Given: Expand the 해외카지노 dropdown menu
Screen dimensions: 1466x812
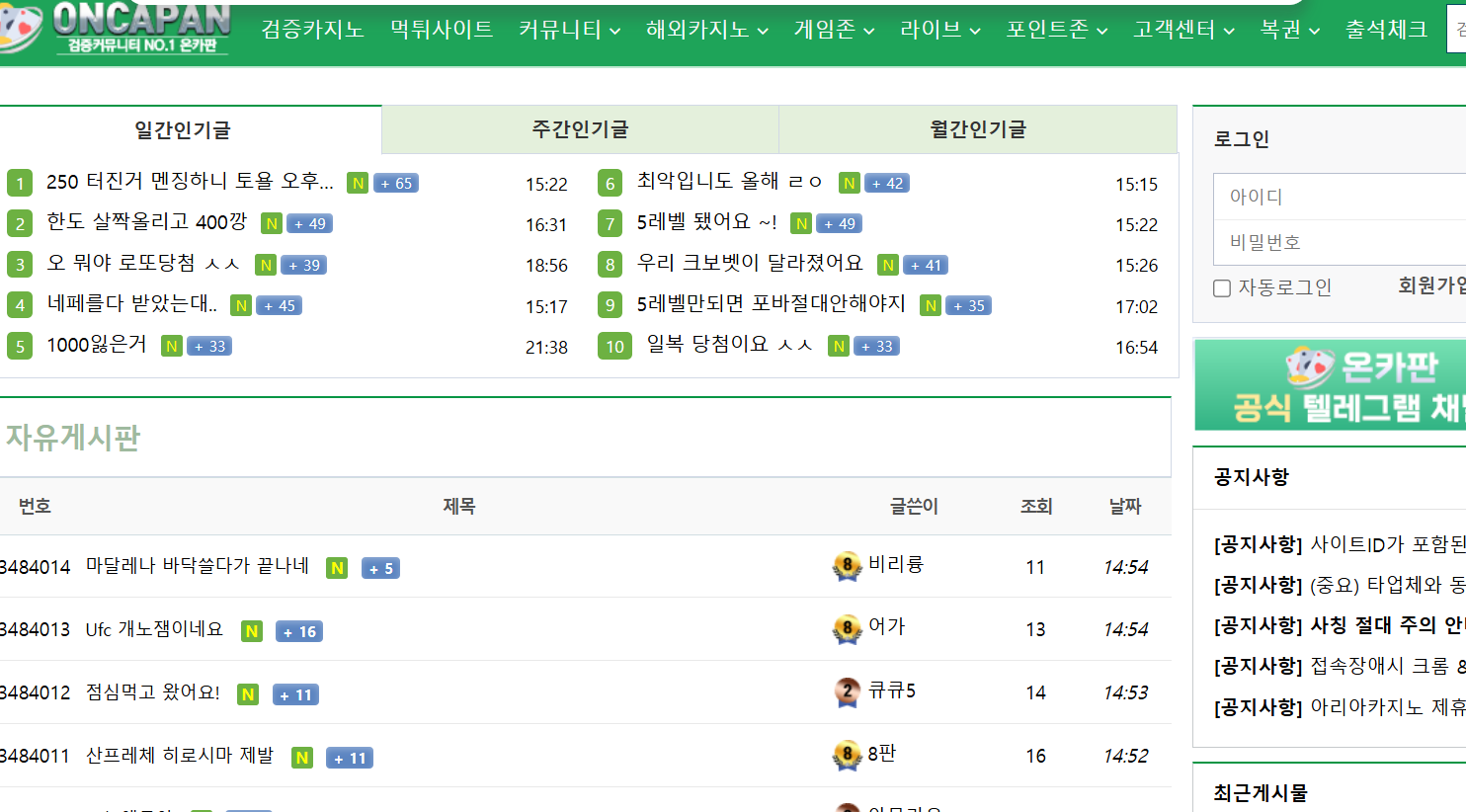Looking at the screenshot, I should [706, 30].
